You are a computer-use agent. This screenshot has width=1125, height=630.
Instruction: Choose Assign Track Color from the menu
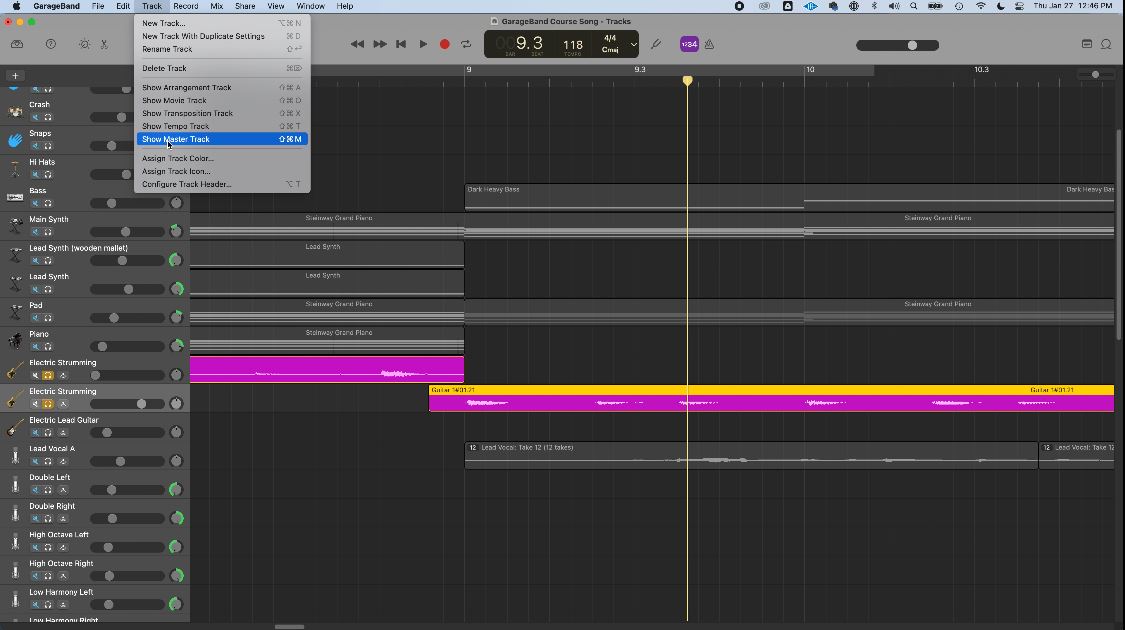coord(178,158)
